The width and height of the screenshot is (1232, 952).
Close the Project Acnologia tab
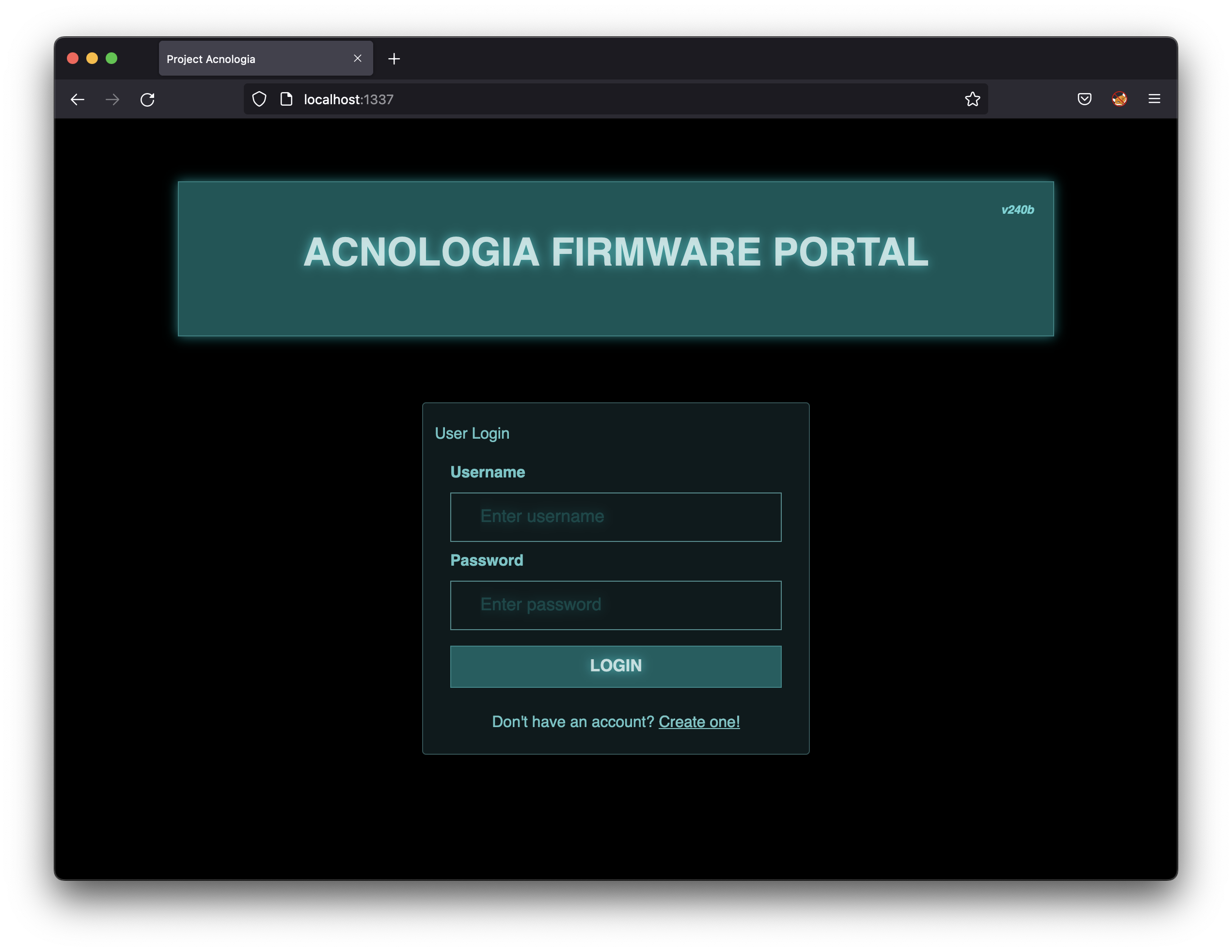tap(358, 59)
